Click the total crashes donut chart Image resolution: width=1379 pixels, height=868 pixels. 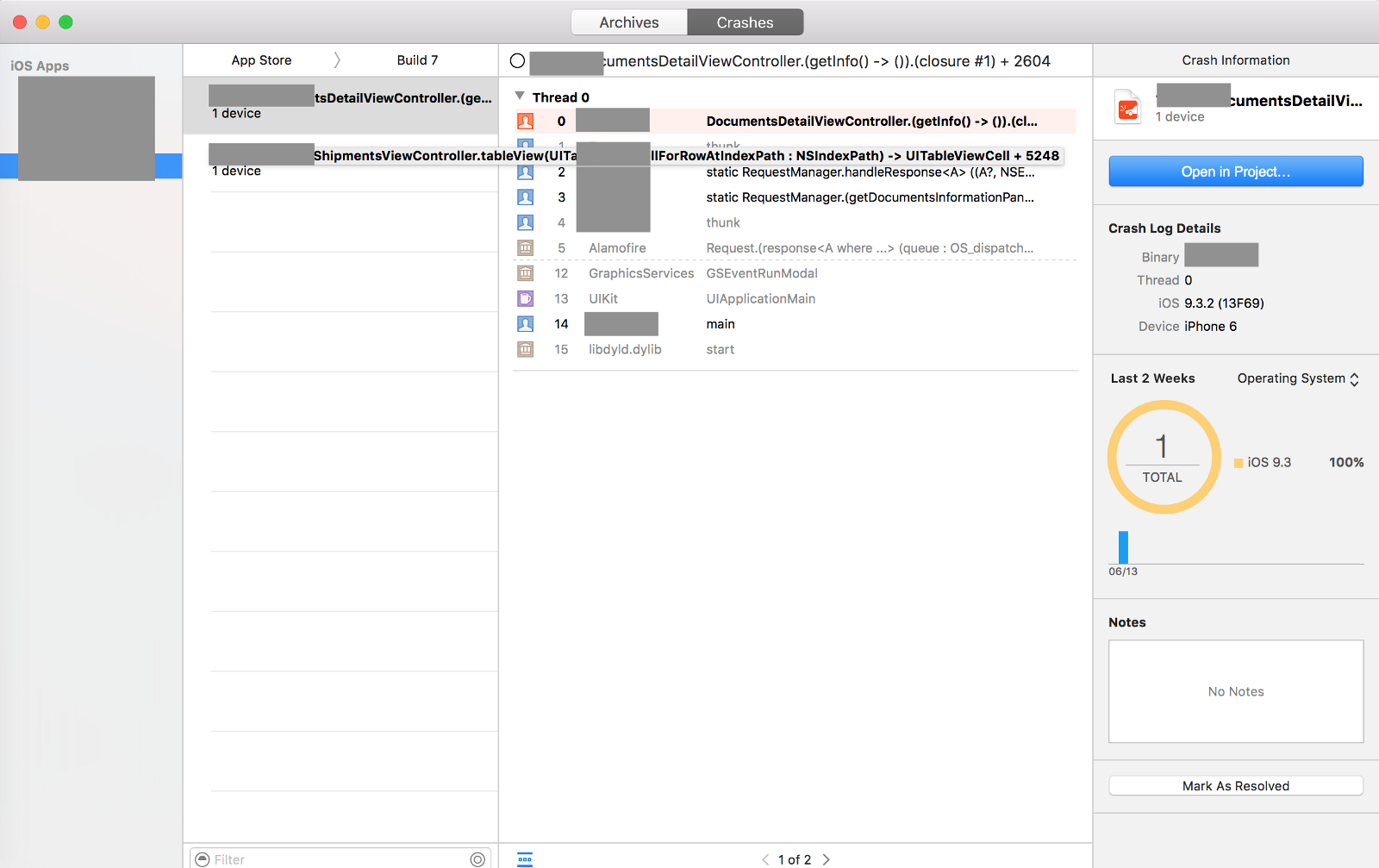tap(1164, 457)
